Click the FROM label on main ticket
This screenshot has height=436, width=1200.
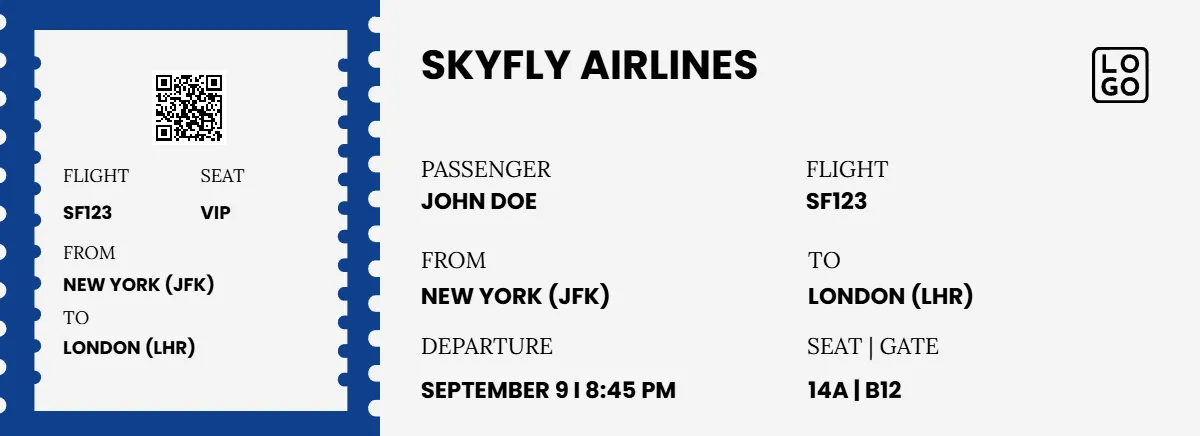454,261
